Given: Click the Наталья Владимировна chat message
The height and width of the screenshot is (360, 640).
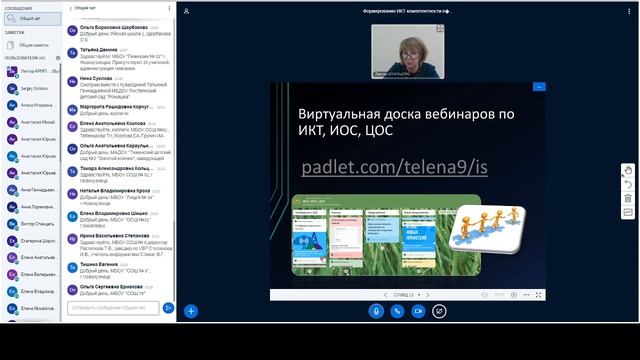Looking at the screenshot, I should 119,197.
